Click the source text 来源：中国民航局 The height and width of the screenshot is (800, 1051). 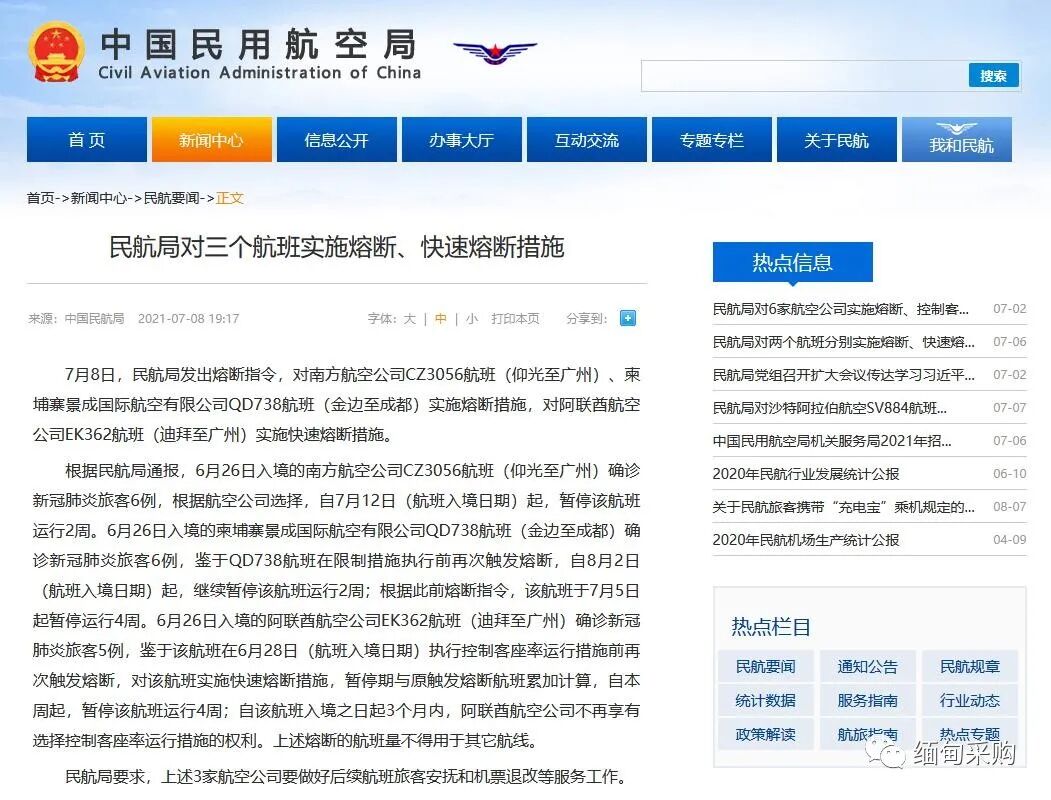click(76, 318)
